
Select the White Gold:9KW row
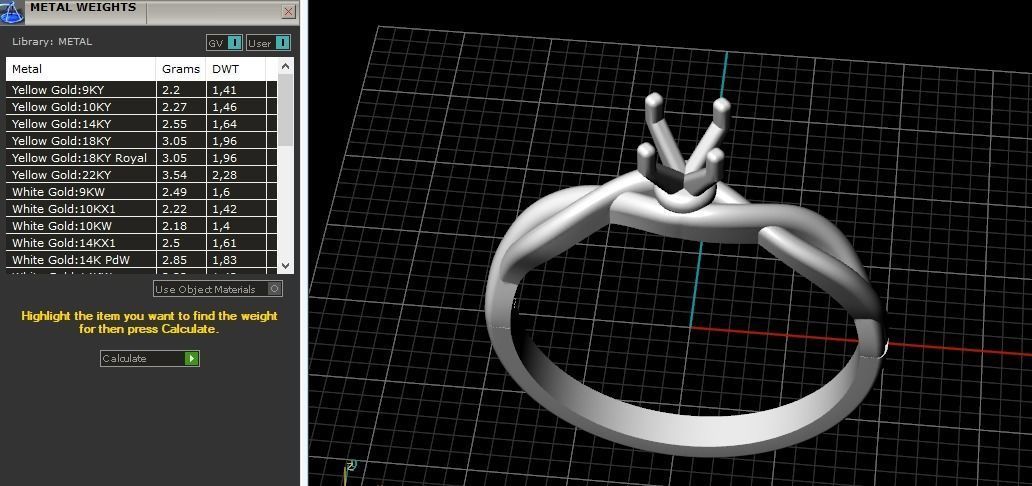[x=141, y=192]
